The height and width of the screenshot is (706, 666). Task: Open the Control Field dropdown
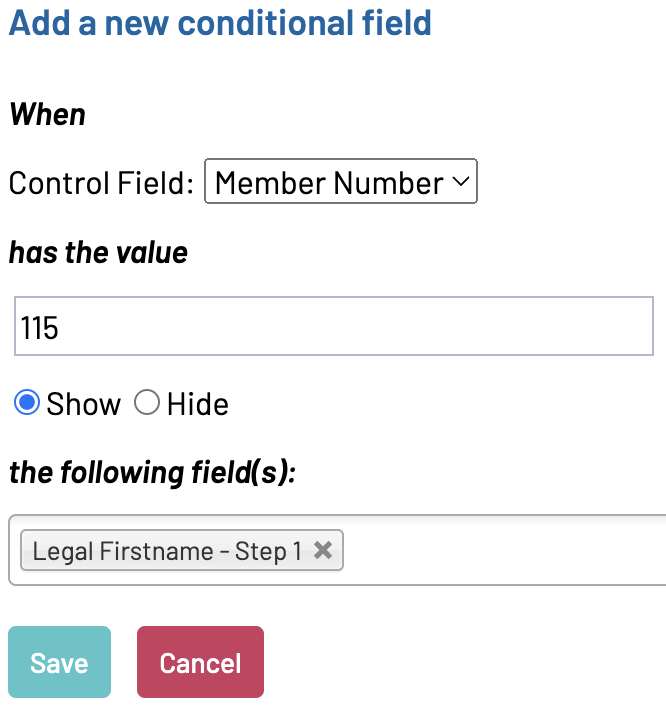[340, 183]
